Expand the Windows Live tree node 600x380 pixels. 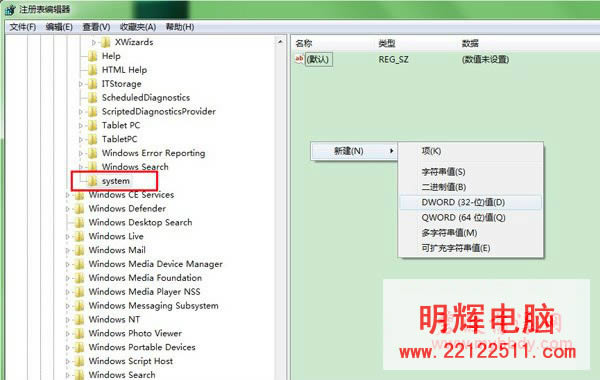pos(67,236)
